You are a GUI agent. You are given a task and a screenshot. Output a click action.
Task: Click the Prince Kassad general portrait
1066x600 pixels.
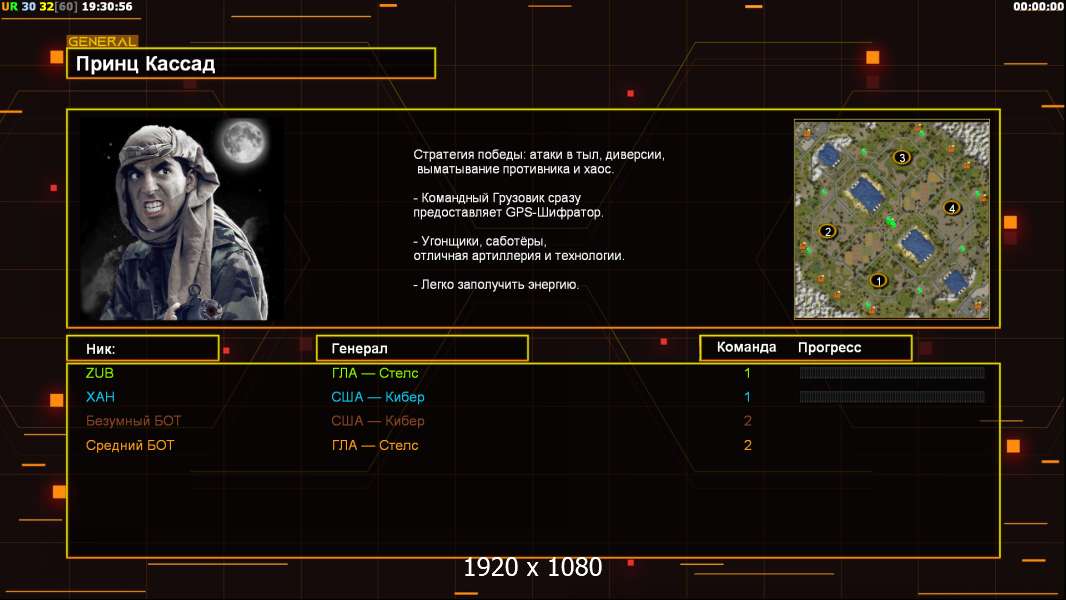(x=182, y=219)
